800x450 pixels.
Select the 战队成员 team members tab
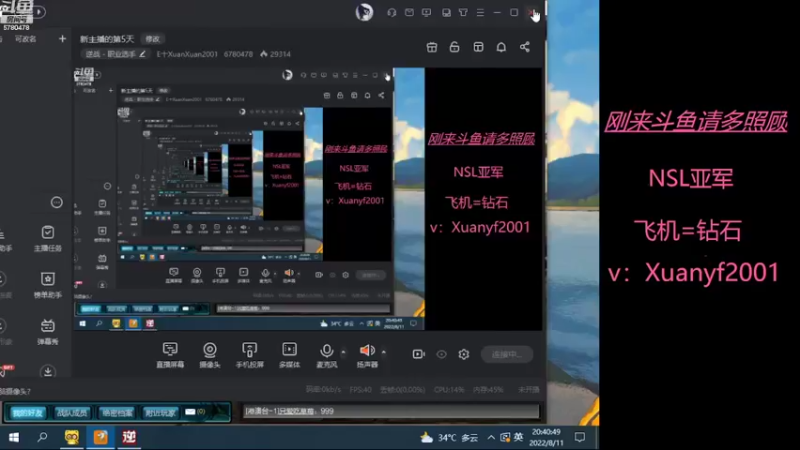[x=72, y=413]
